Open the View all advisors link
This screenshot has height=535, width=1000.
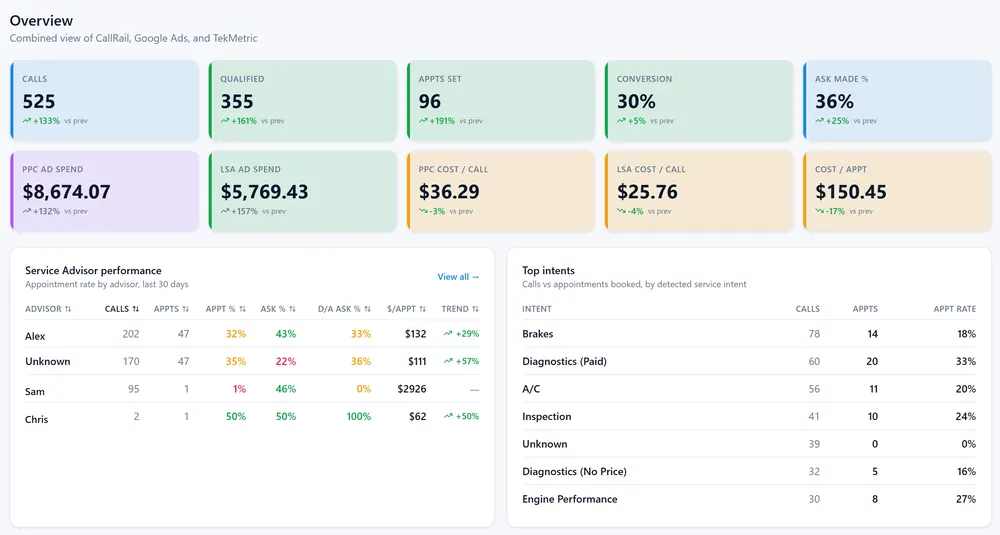click(458, 277)
